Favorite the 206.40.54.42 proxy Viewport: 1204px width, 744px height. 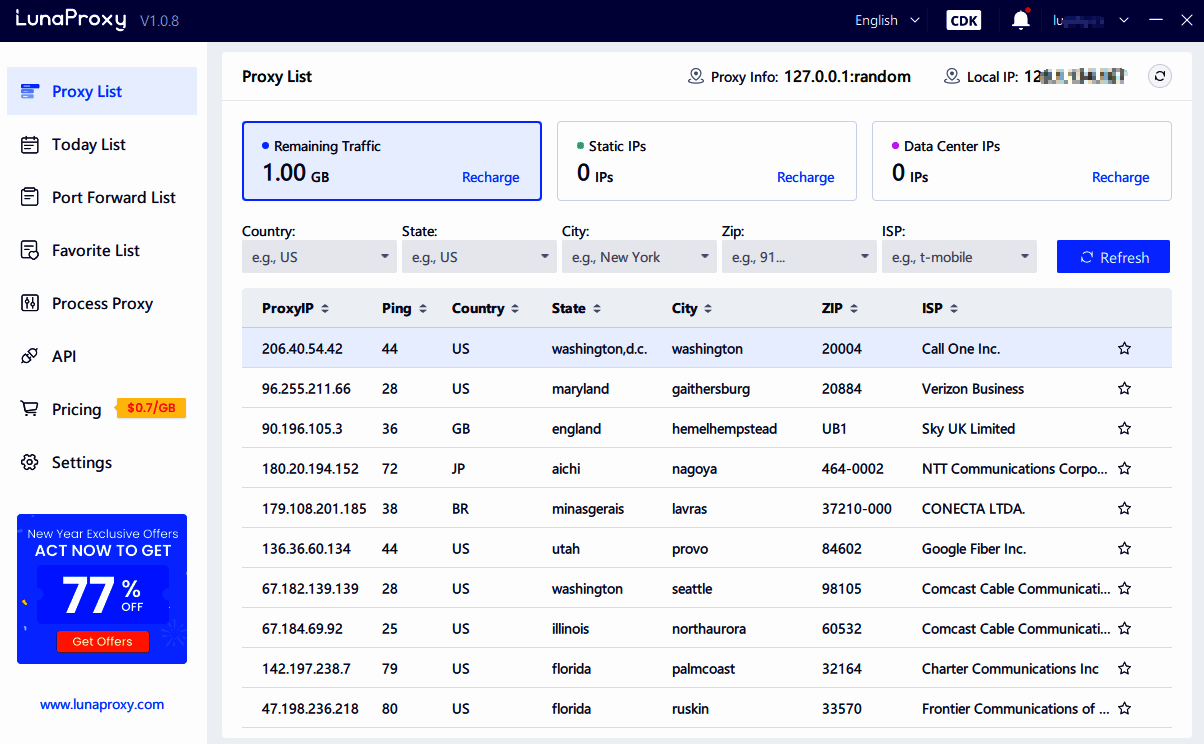pyautogui.click(x=1124, y=348)
